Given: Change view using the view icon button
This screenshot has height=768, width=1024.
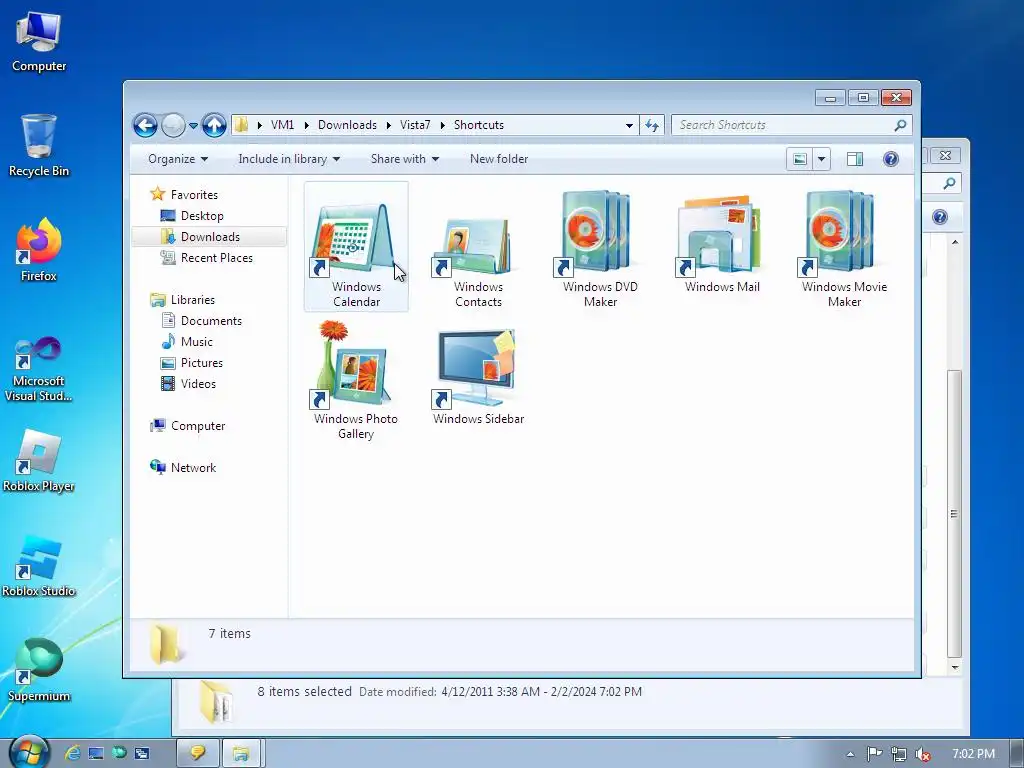Looking at the screenshot, I should (x=799, y=159).
